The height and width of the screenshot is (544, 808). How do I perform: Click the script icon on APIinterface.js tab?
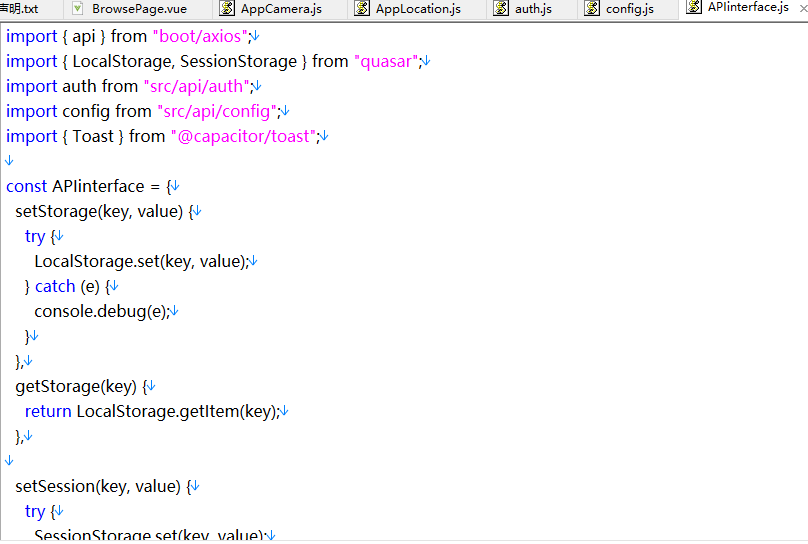click(694, 7)
